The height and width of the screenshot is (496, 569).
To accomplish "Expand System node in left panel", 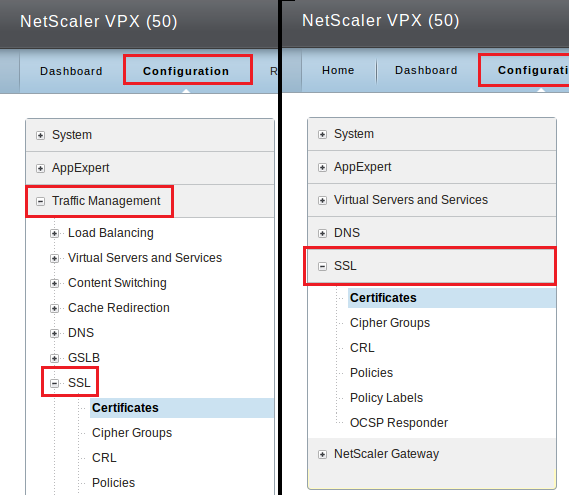I will (40, 135).
